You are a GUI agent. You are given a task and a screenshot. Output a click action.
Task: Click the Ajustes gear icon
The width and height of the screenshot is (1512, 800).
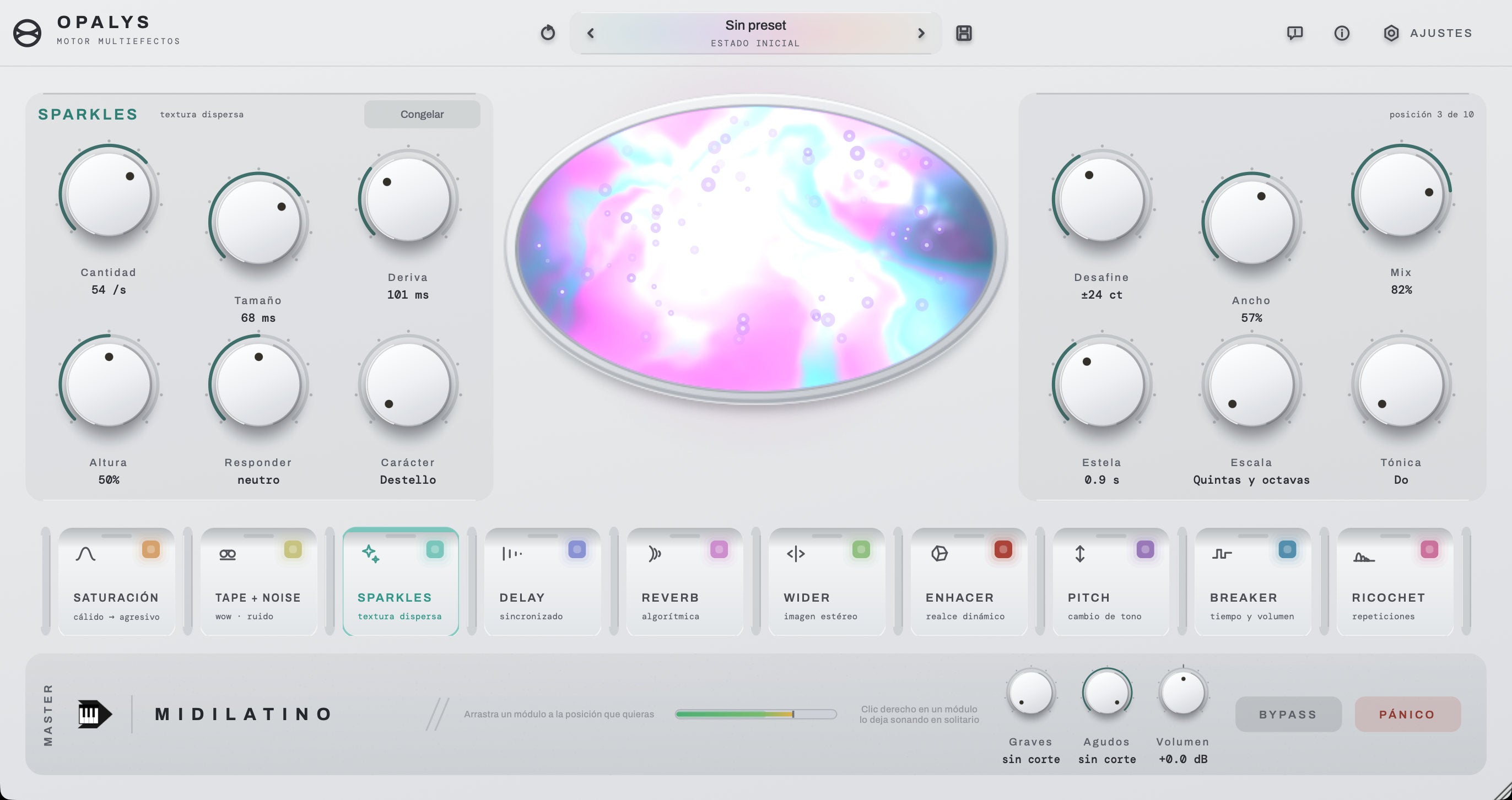1391,33
